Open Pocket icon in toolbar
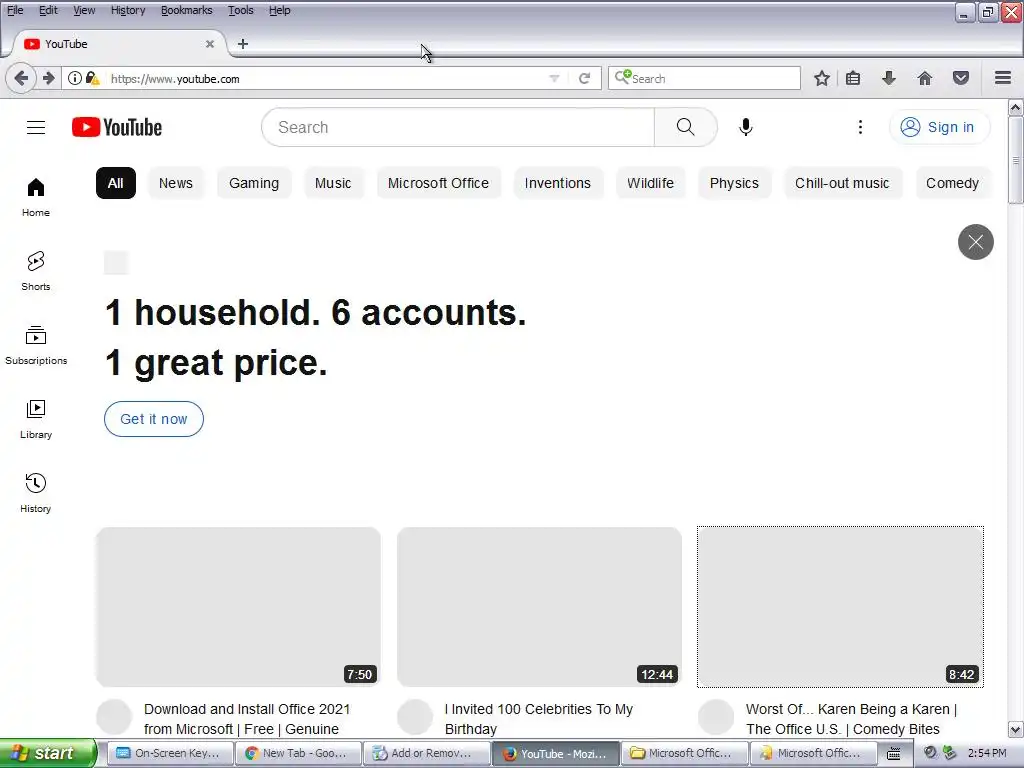This screenshot has height=768, width=1024. [x=961, y=79]
